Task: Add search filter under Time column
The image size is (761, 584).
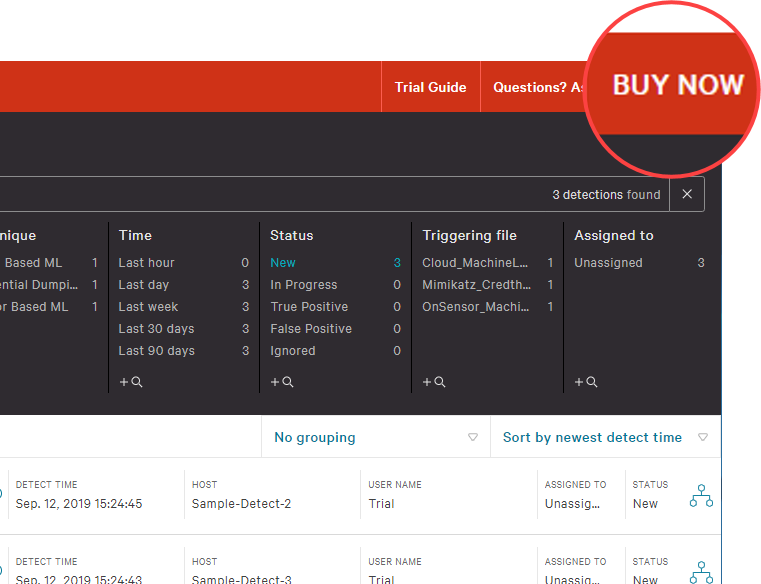Action: click(x=131, y=382)
